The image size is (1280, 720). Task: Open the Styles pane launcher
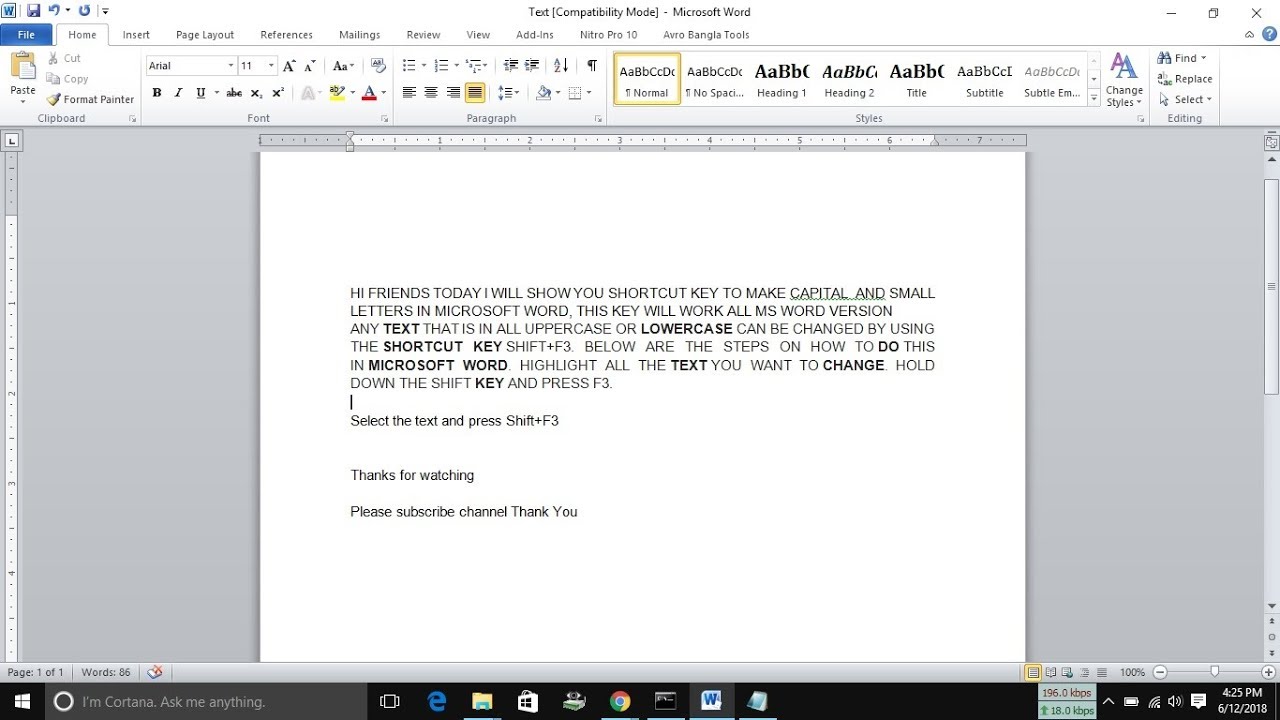click(x=1140, y=119)
